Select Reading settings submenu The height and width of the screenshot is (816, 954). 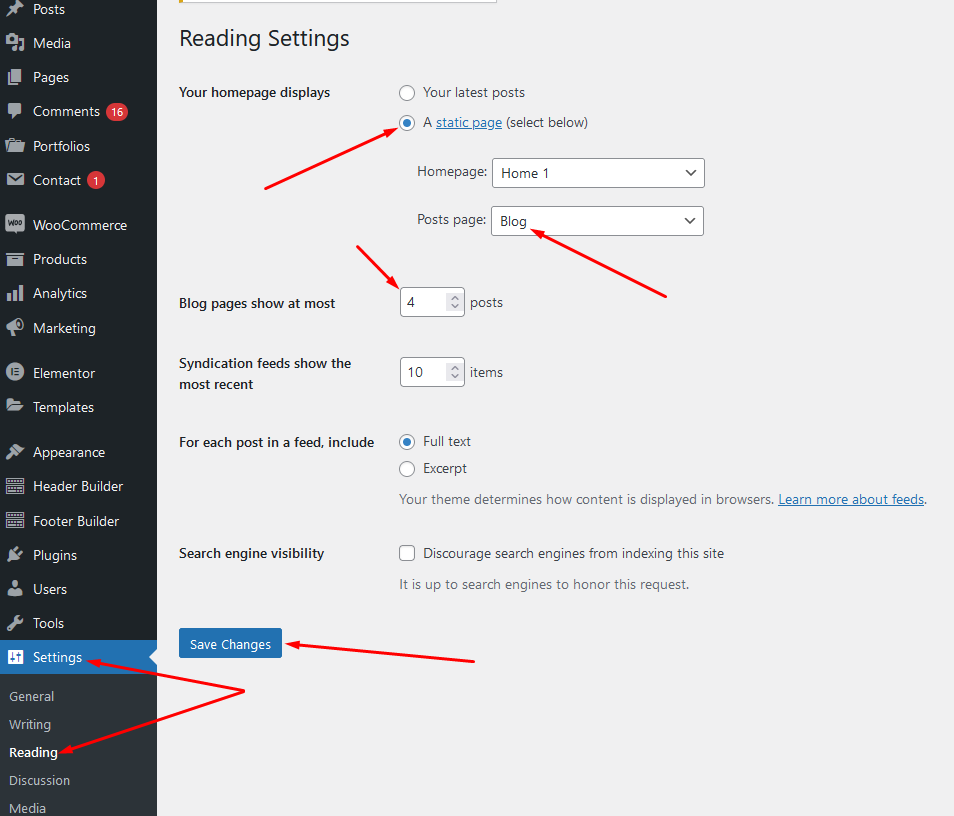tap(33, 752)
